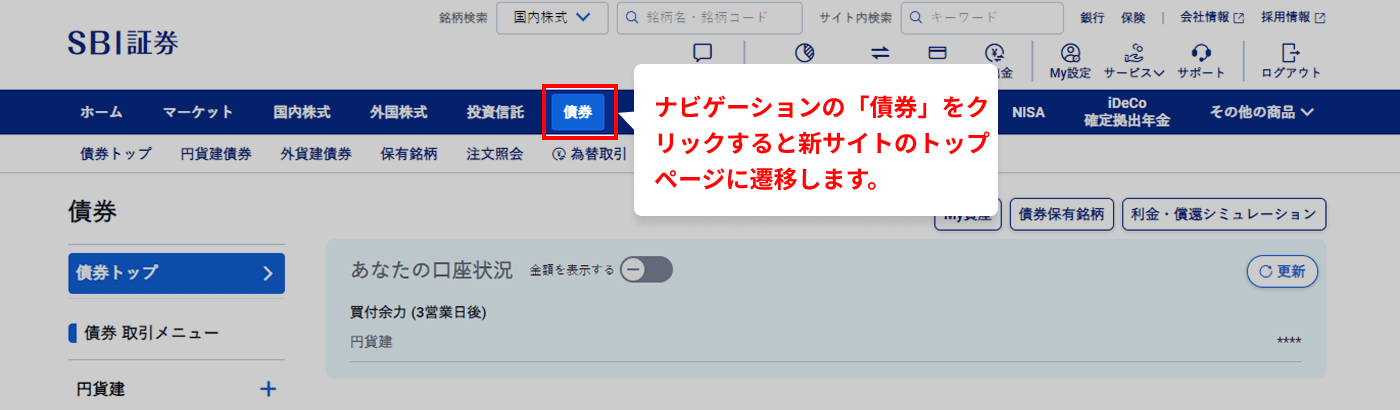Expand the 円貨建 plus sign
1400x410 pixels.
tap(268, 389)
